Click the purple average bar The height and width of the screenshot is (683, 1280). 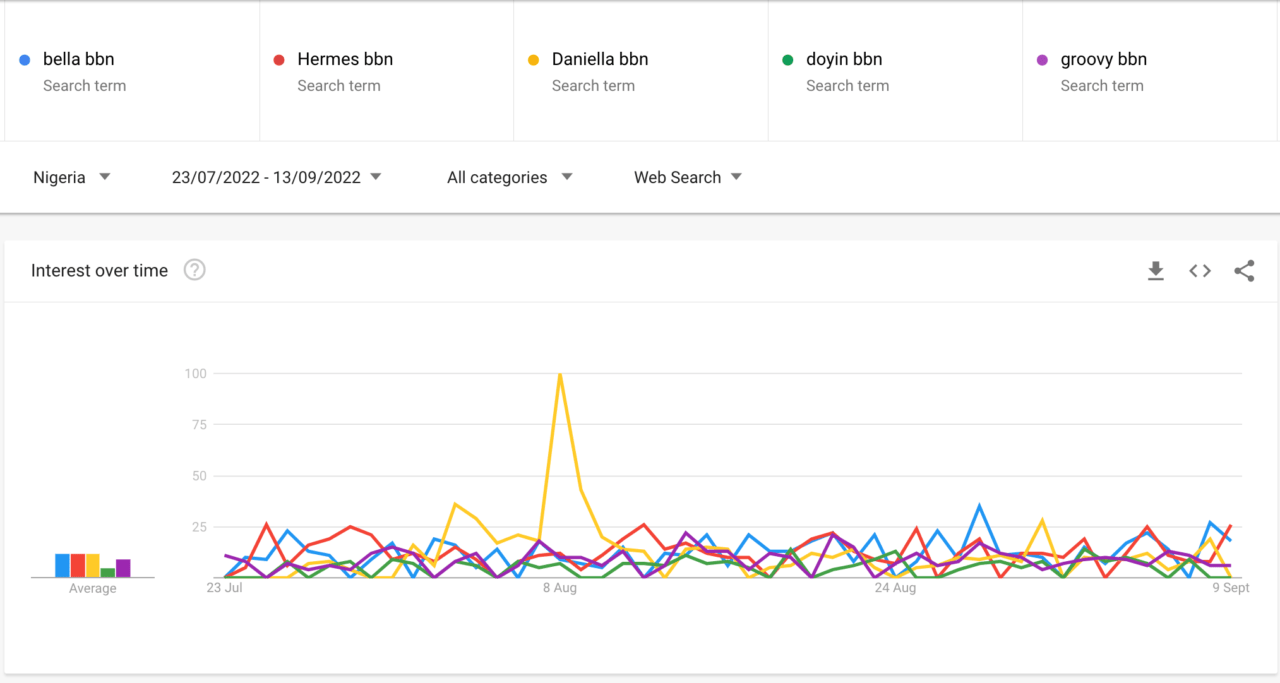[123, 568]
